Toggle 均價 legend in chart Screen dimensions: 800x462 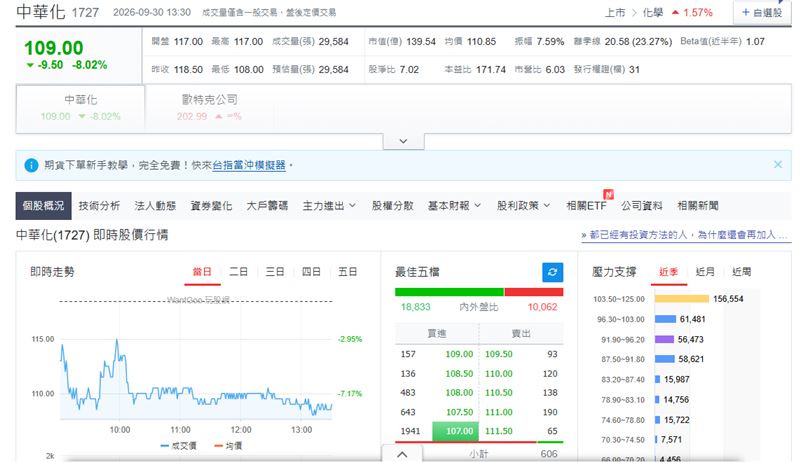point(228,446)
